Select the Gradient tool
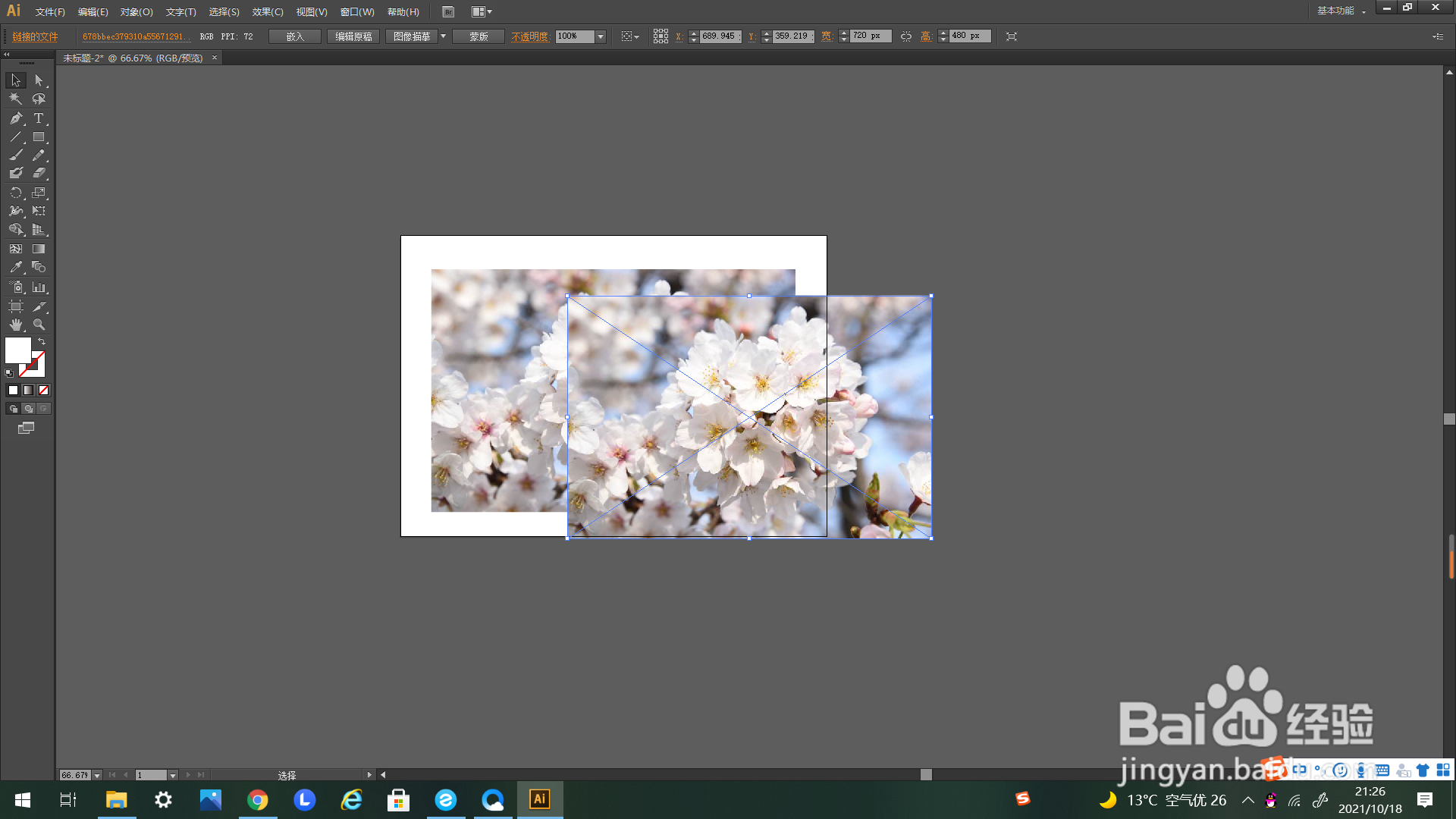The width and height of the screenshot is (1456, 819). coord(39,249)
